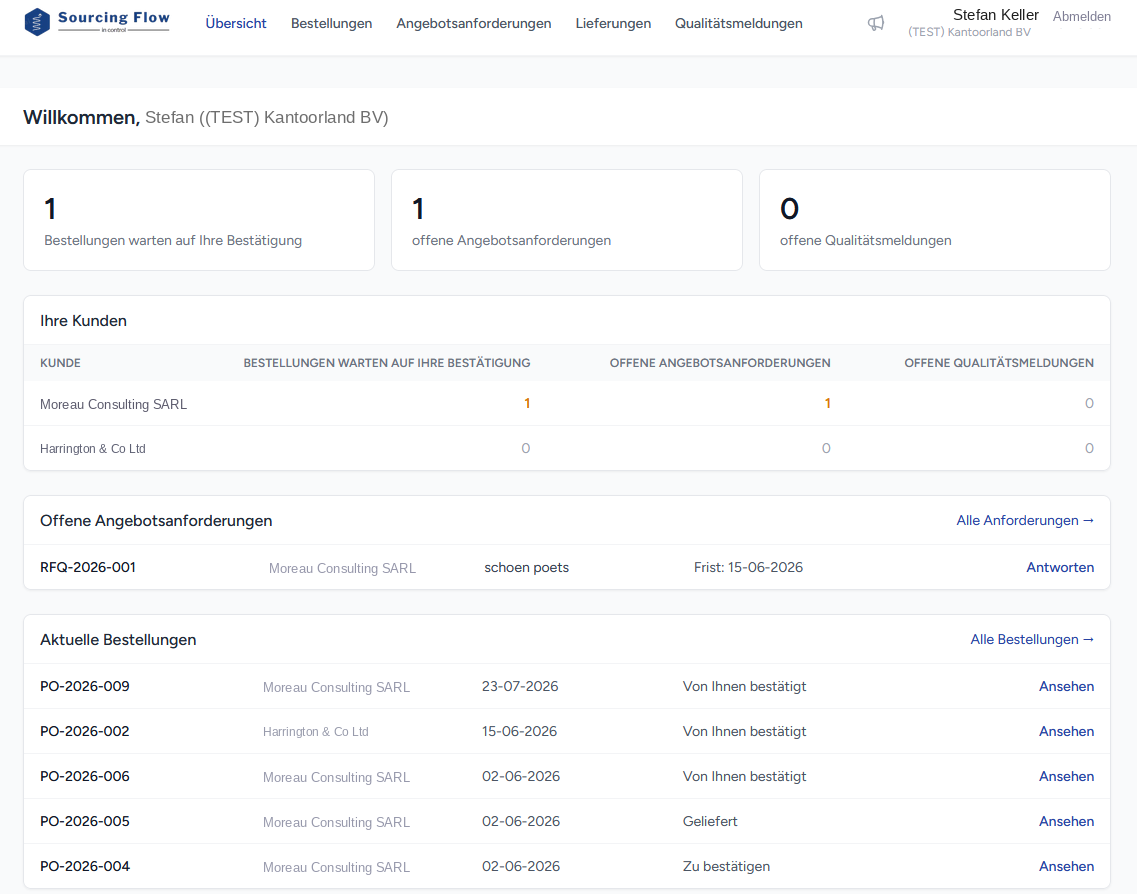This screenshot has width=1137, height=894.
Task: Click the schoen poets description
Action: coord(526,567)
